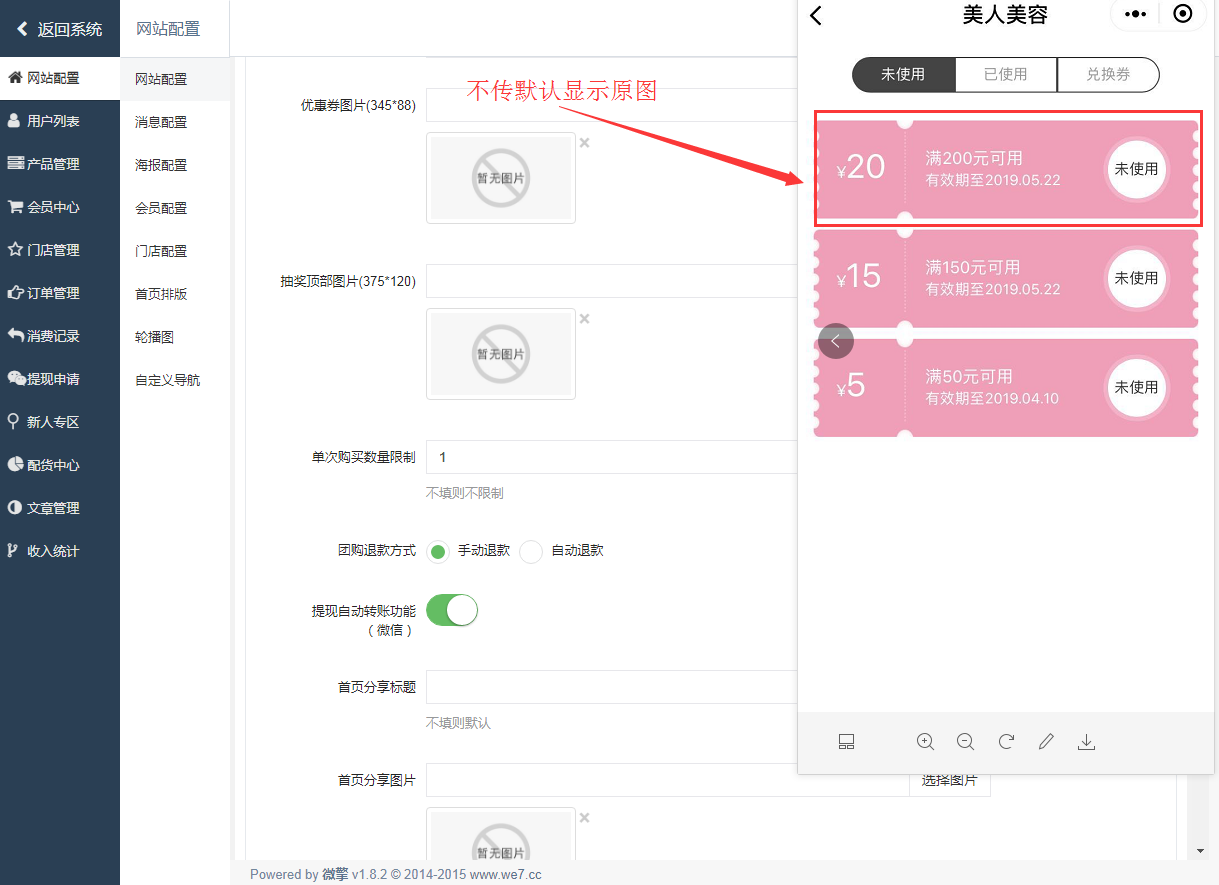
Task: Click the 有效期至2019.04.10 text
Action: point(992,398)
